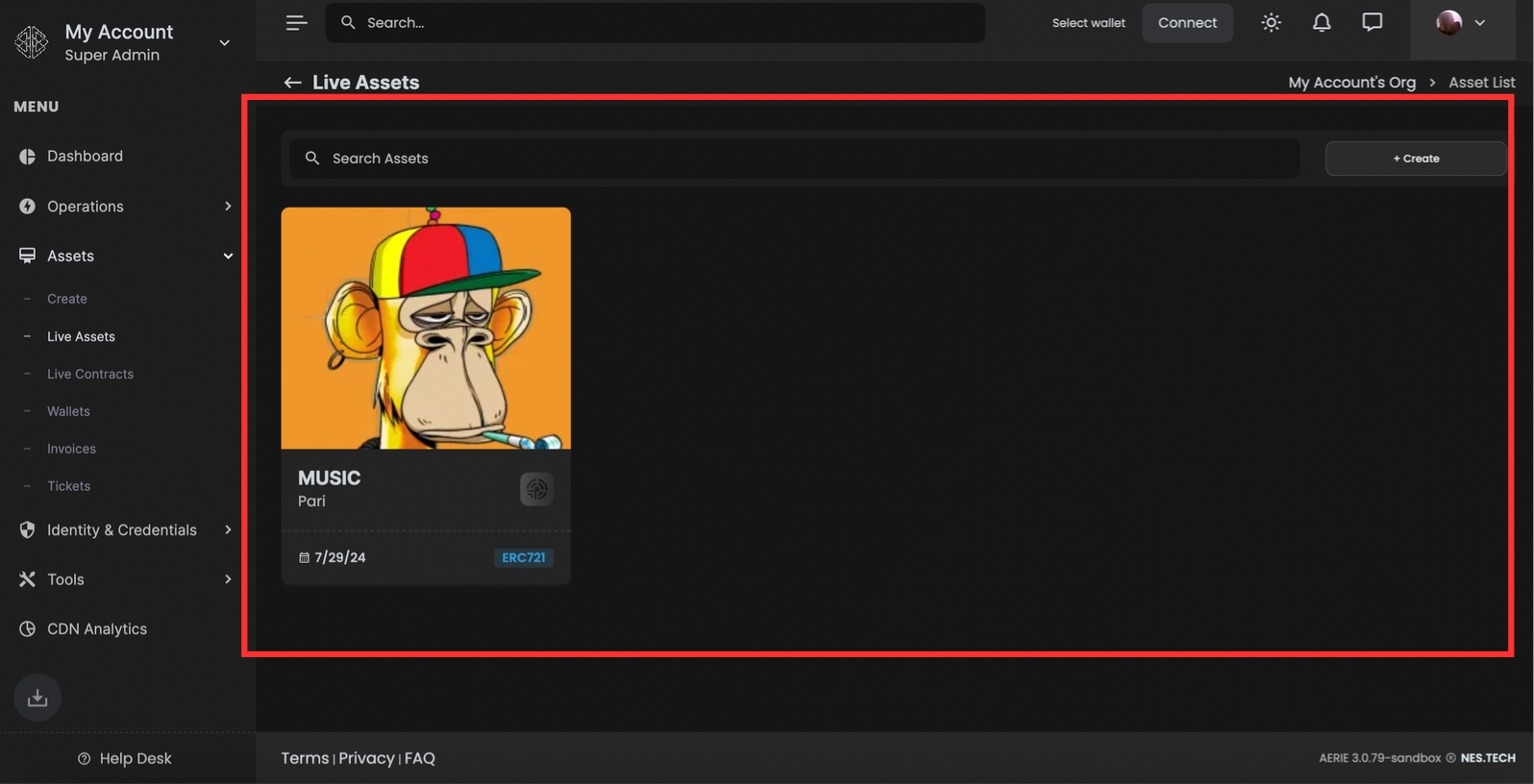Open the notifications bell
This screenshot has width=1534, height=784.
(1322, 22)
